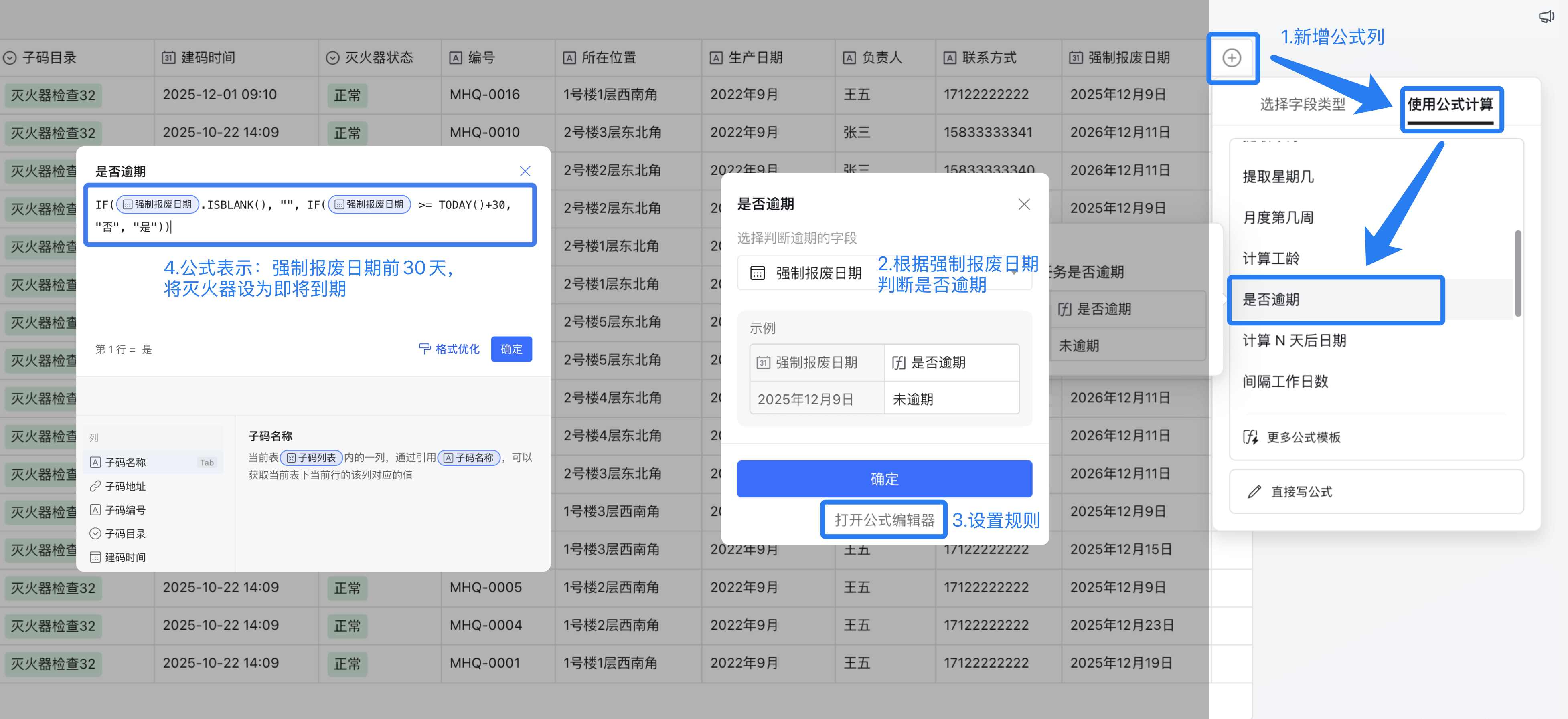The height and width of the screenshot is (719, 1568).
Task: Click the 打开公式编辑器 button
Action: point(883,520)
